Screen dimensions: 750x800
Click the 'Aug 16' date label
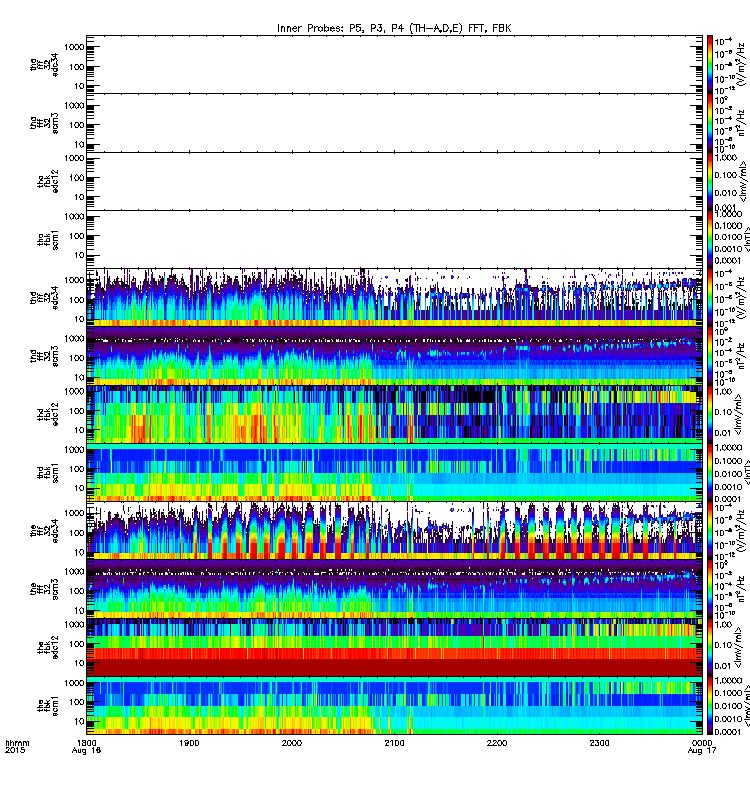[86, 751]
